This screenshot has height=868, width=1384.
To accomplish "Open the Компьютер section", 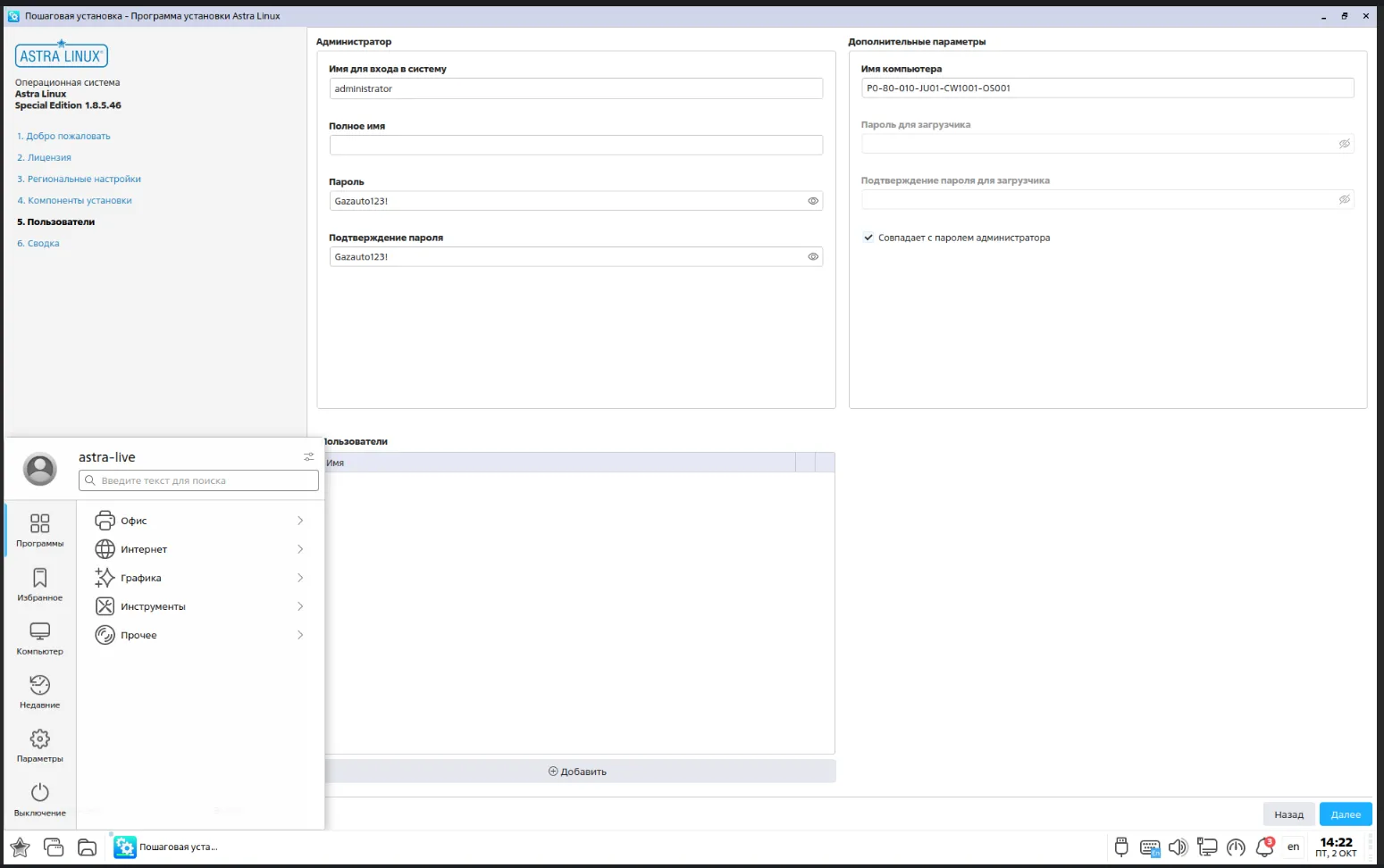I will 40,638.
